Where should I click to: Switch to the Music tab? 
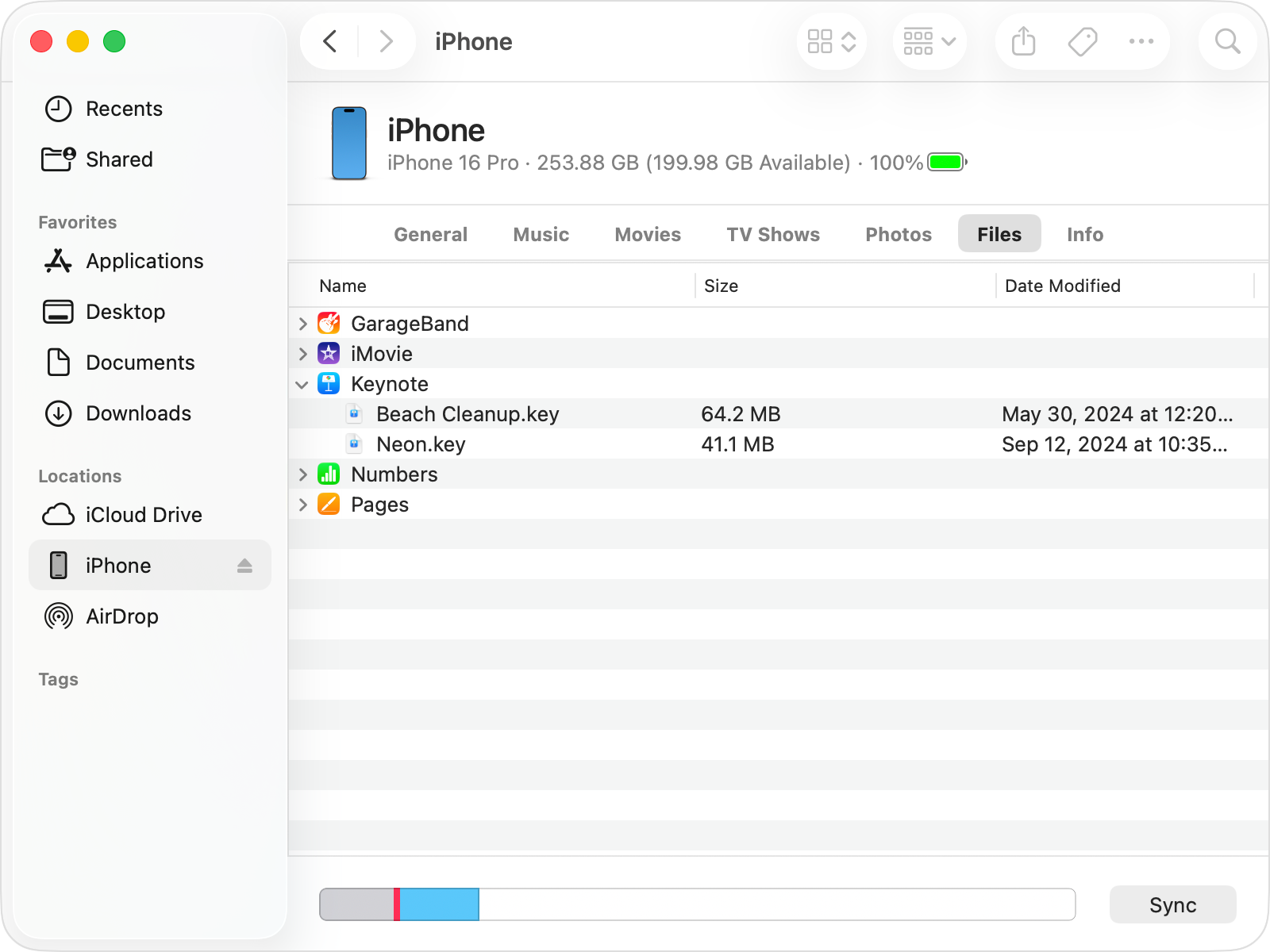[541, 234]
